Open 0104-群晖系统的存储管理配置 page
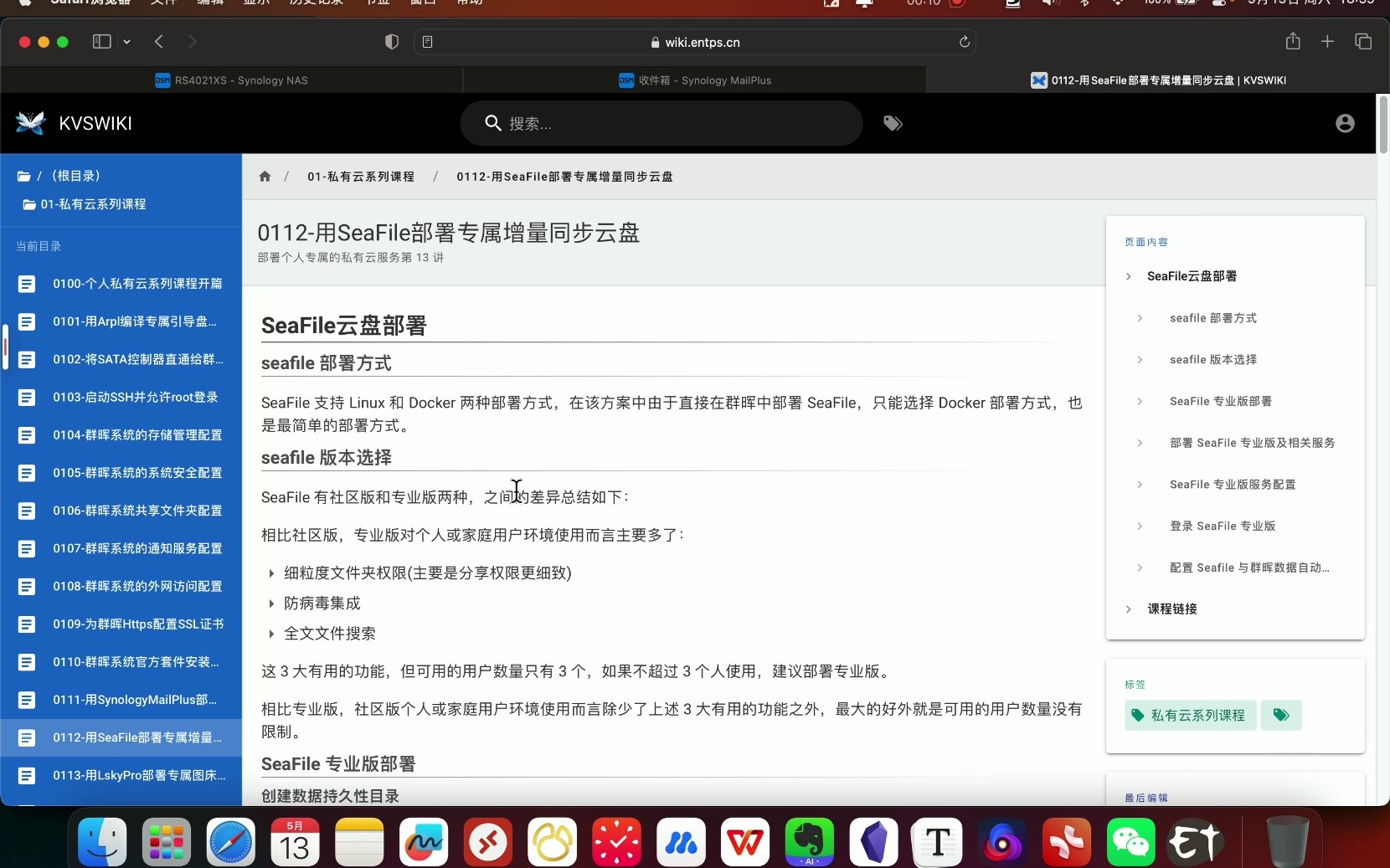Image resolution: width=1390 pixels, height=868 pixels. [121, 435]
